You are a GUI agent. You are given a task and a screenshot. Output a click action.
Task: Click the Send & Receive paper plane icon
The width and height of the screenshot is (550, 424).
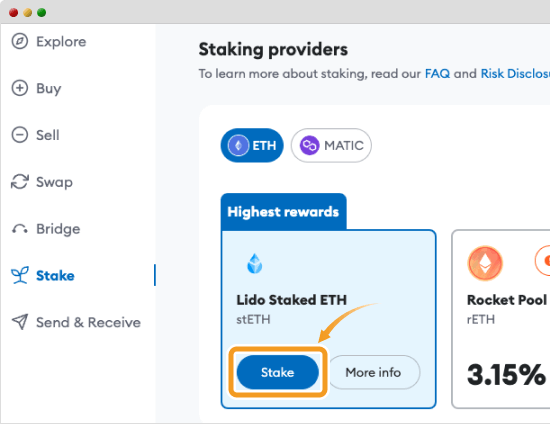tap(20, 322)
